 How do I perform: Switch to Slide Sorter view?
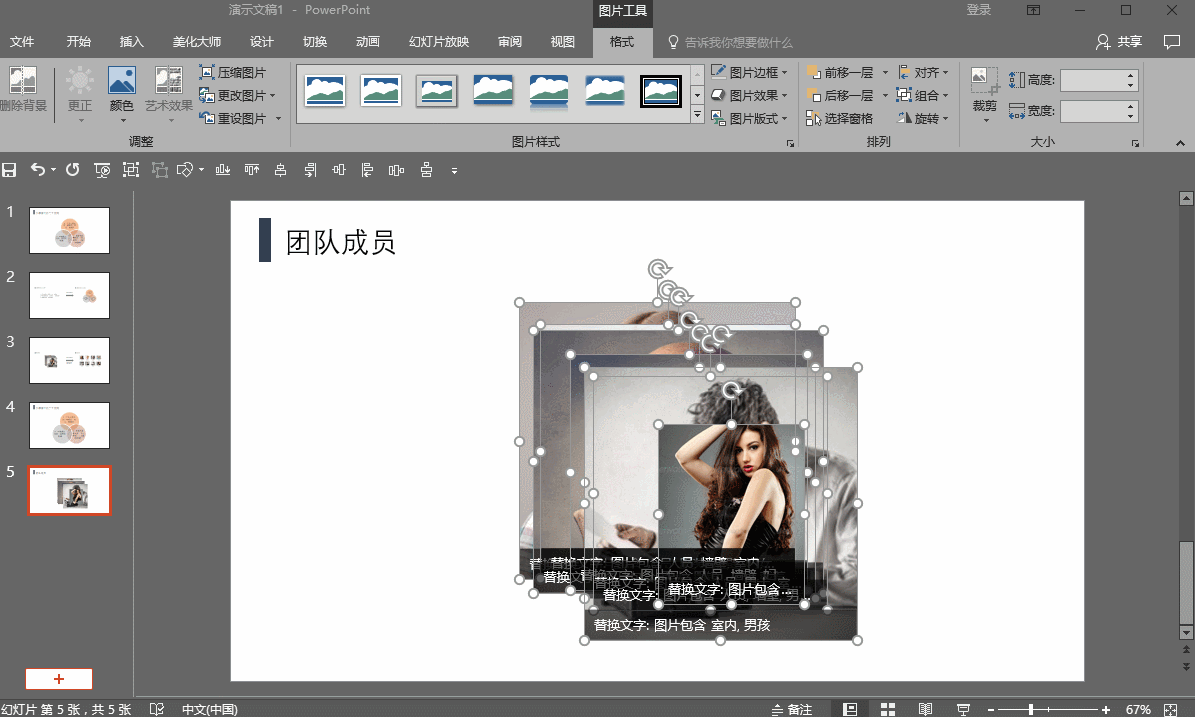(888, 709)
